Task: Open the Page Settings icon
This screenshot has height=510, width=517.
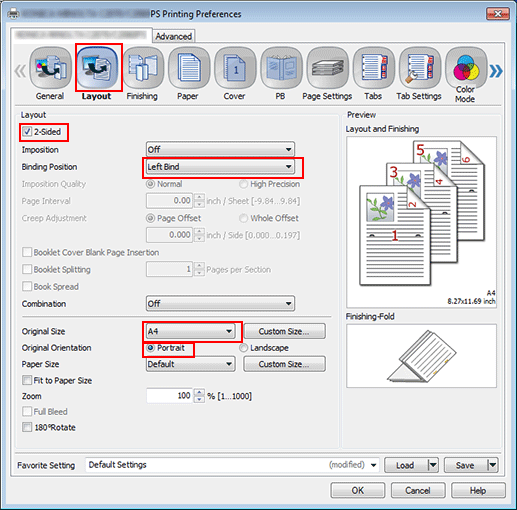Action: click(x=327, y=68)
